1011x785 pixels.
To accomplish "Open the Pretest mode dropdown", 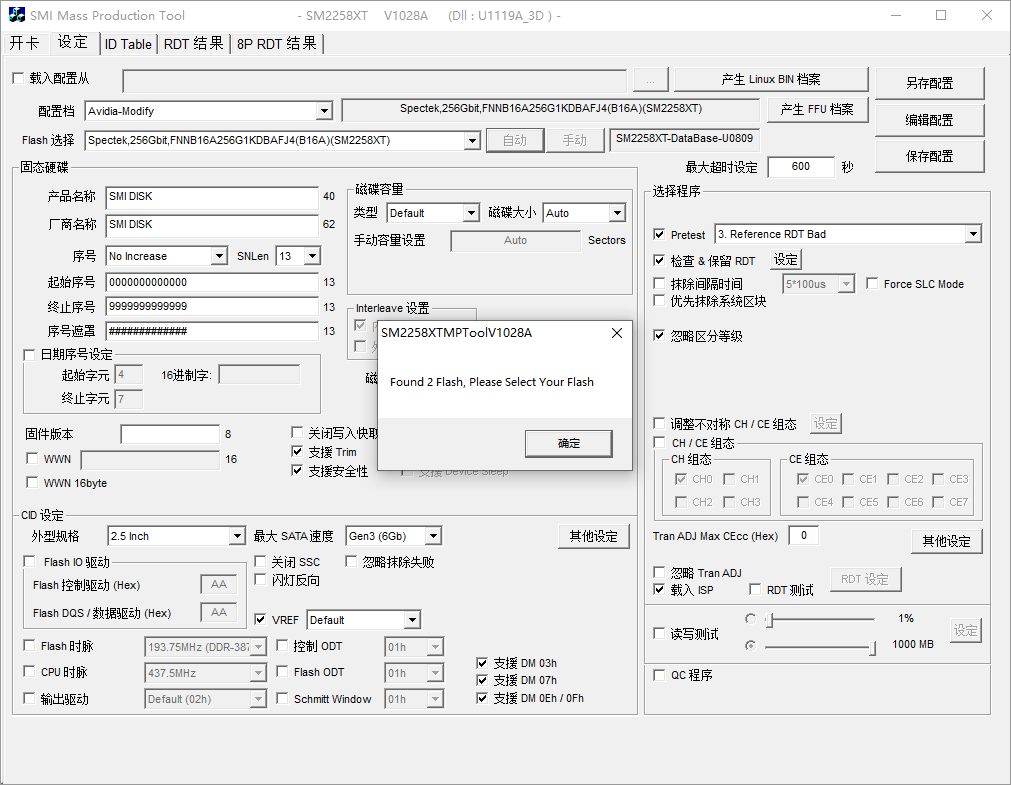I will click(x=973, y=234).
